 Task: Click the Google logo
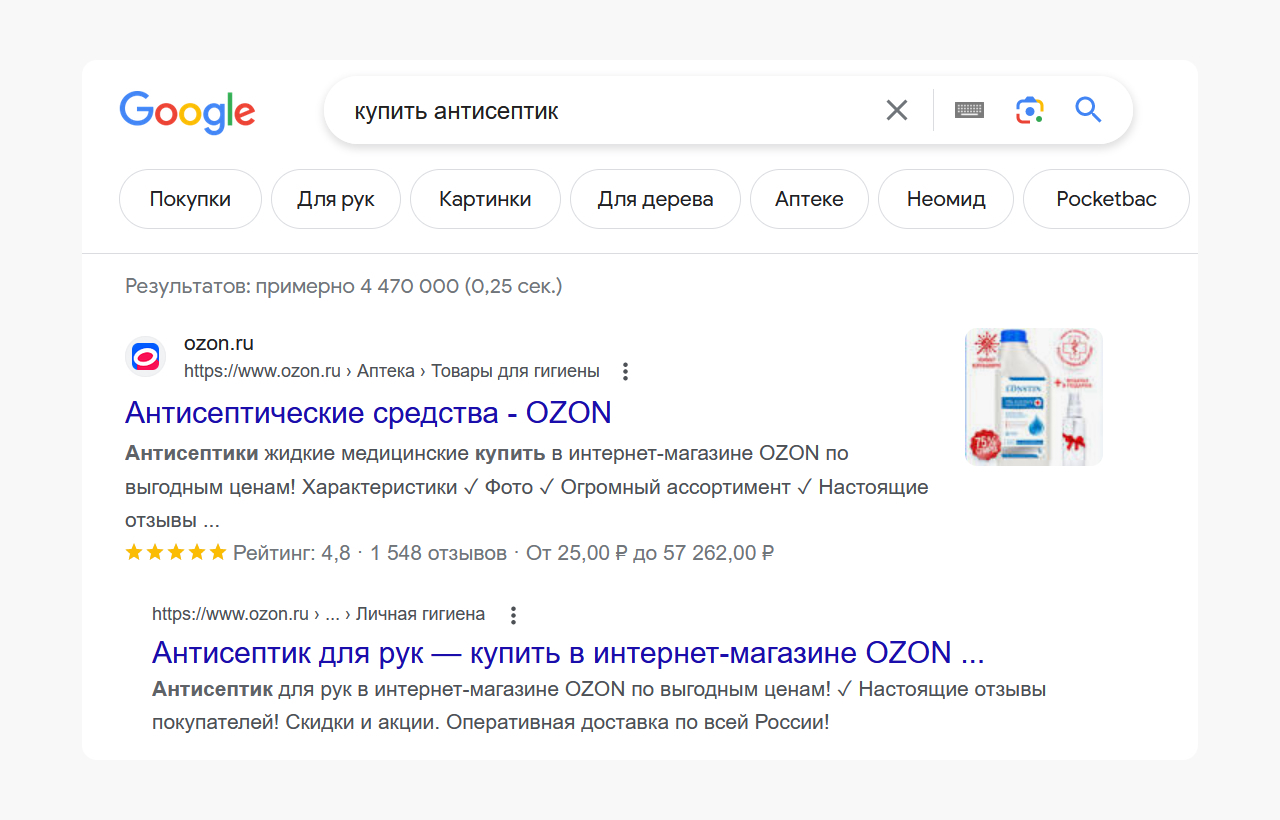(187, 112)
